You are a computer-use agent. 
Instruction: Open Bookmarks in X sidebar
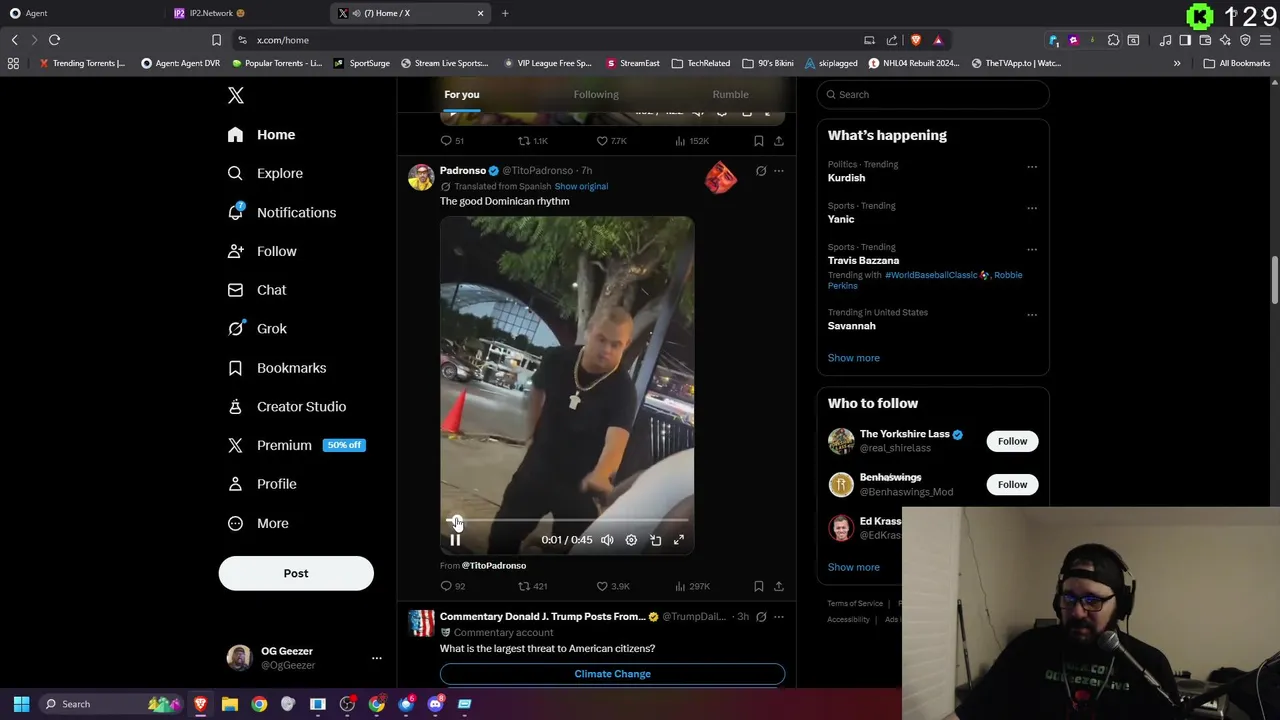point(276,368)
